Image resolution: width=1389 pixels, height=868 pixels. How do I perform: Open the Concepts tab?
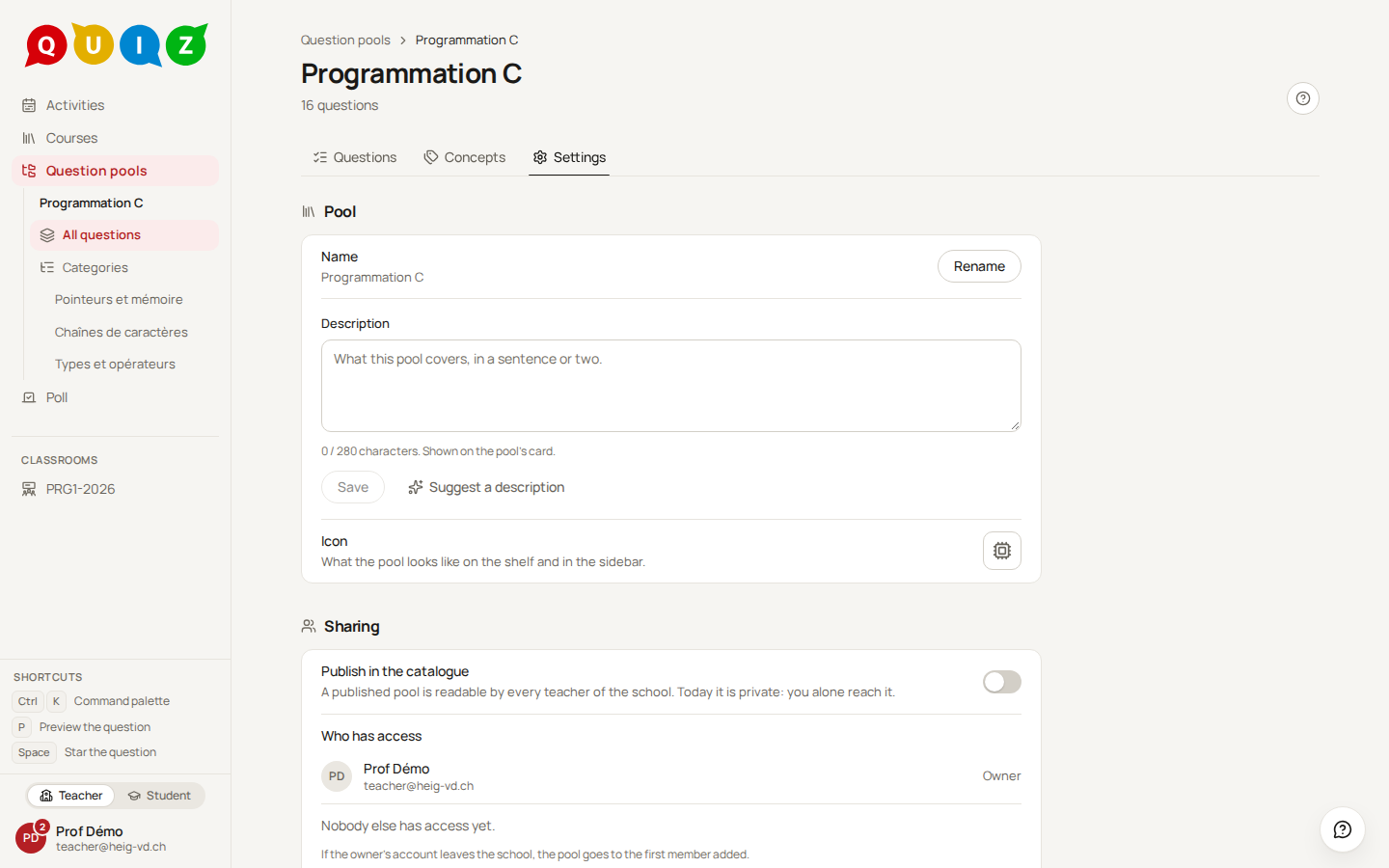465,157
